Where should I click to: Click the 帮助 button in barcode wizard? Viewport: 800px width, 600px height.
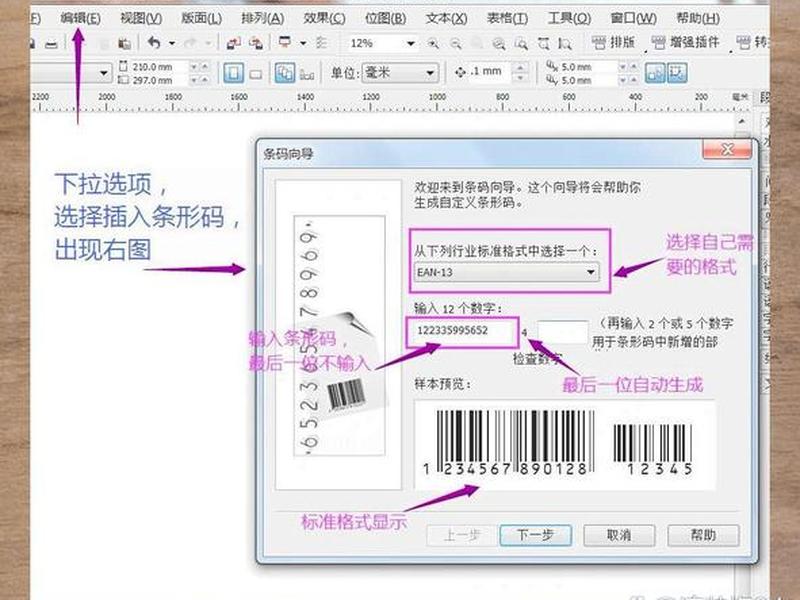click(703, 535)
